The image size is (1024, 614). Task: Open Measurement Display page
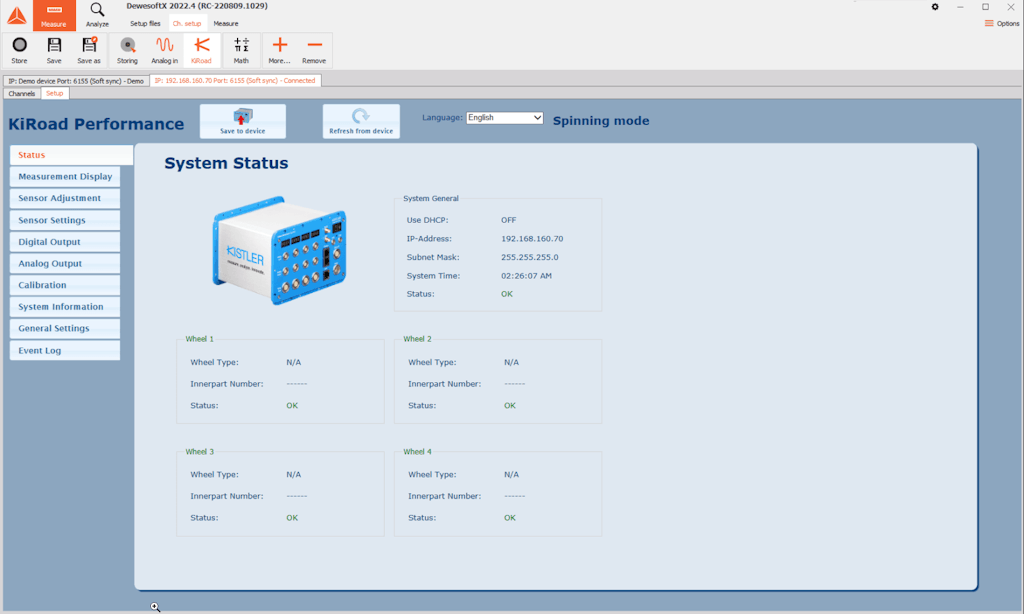[x=65, y=176]
